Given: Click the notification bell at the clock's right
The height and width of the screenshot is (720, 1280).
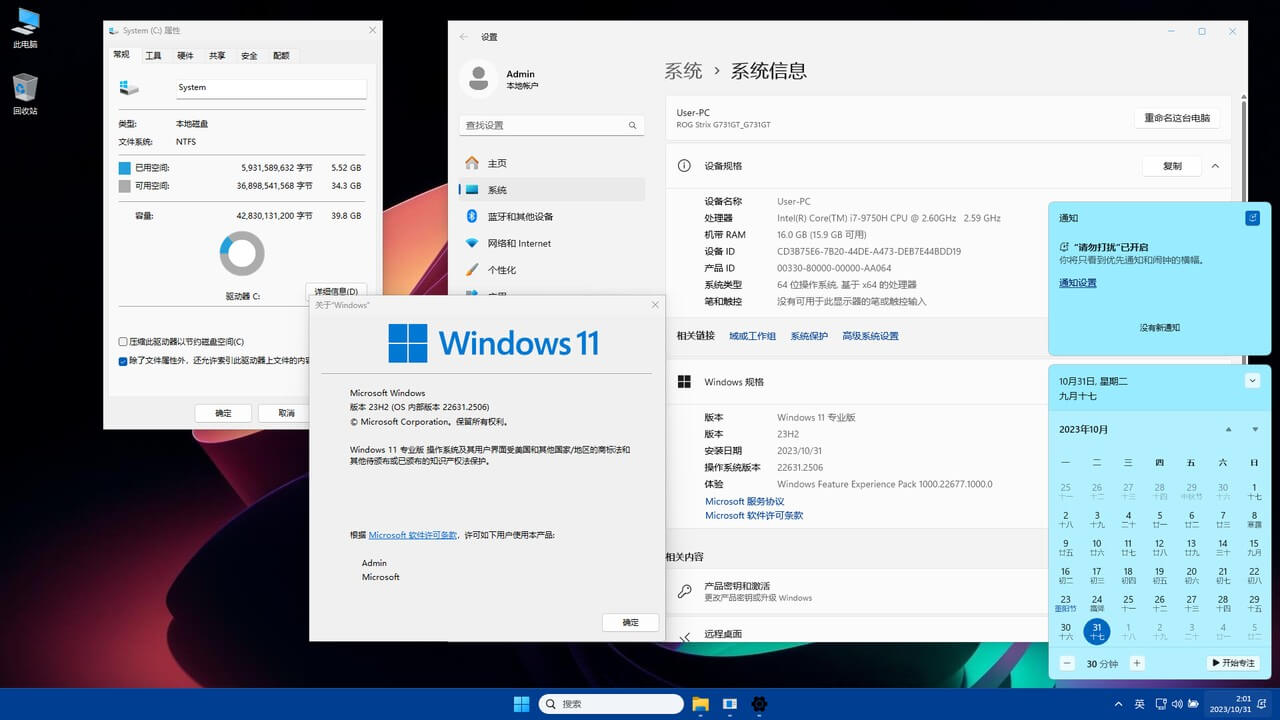Looking at the screenshot, I should point(1263,704).
